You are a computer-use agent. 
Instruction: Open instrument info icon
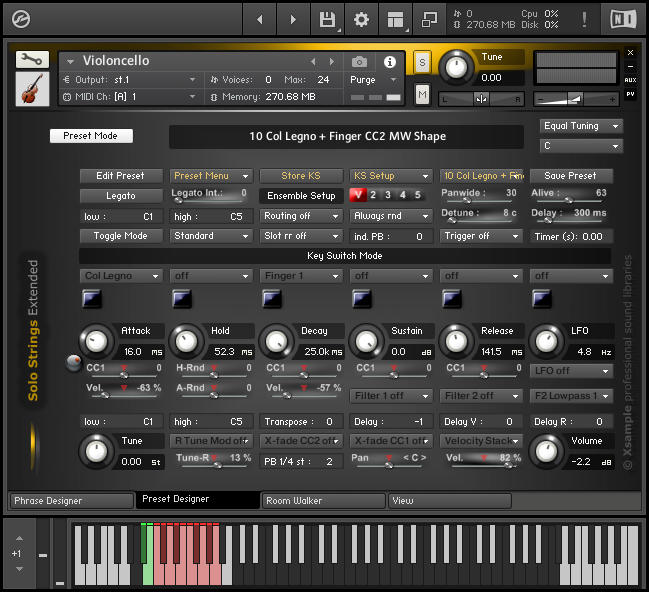point(389,62)
